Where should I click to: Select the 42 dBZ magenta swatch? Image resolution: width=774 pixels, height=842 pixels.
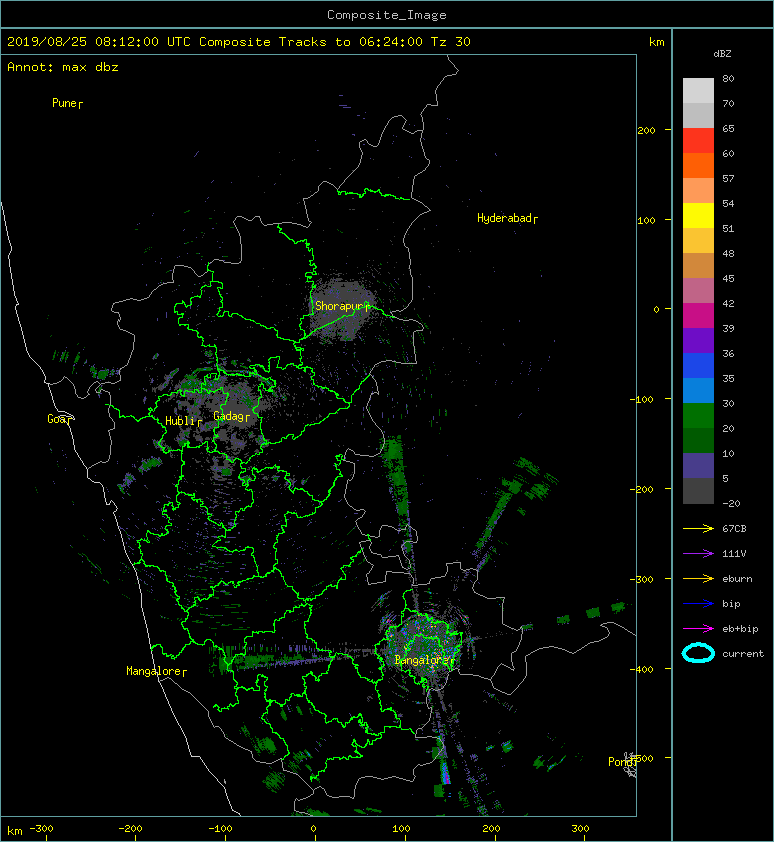click(x=698, y=315)
